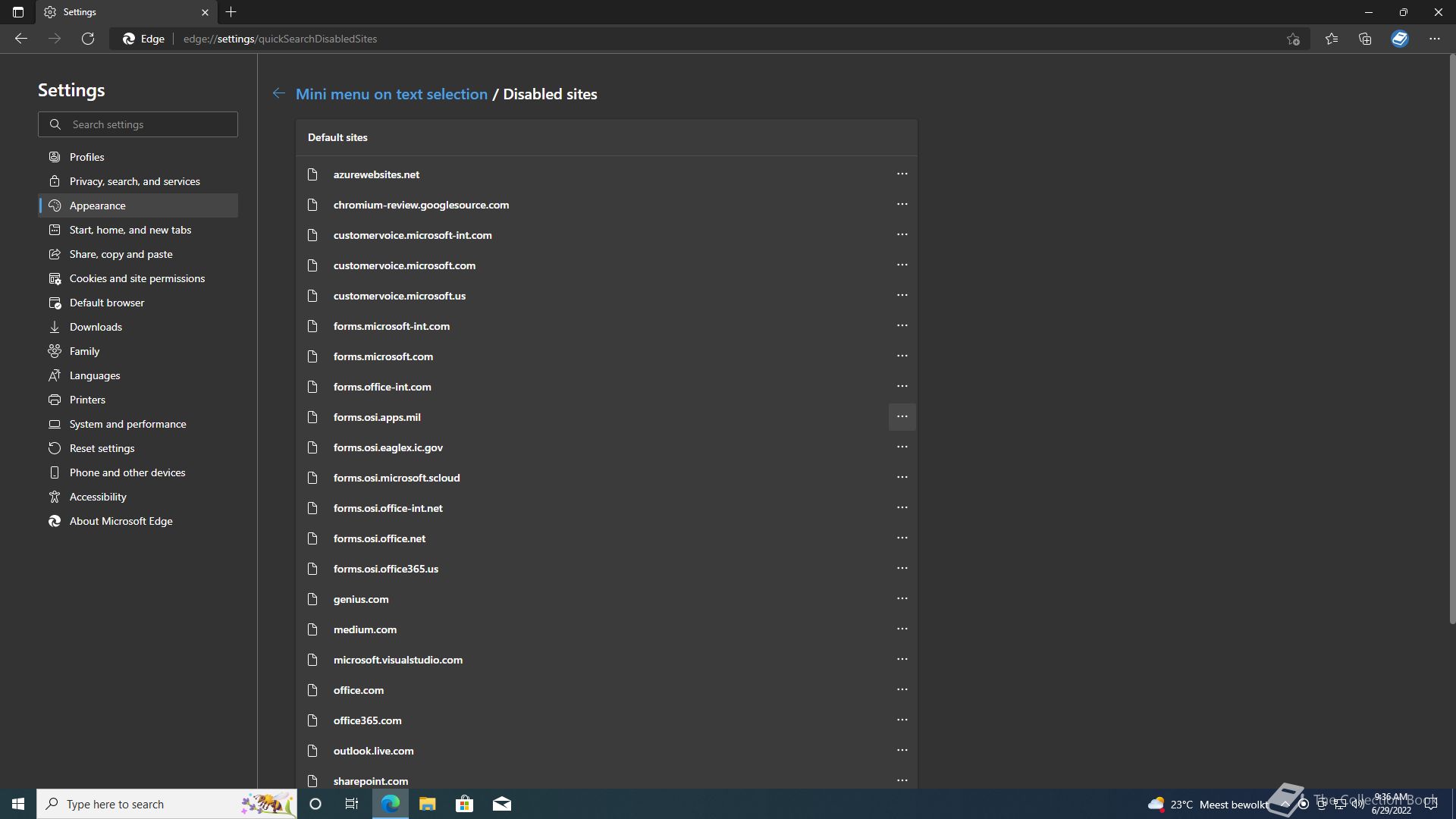The image size is (1456, 819).
Task: Click the browser profile avatar icon
Action: click(1399, 39)
